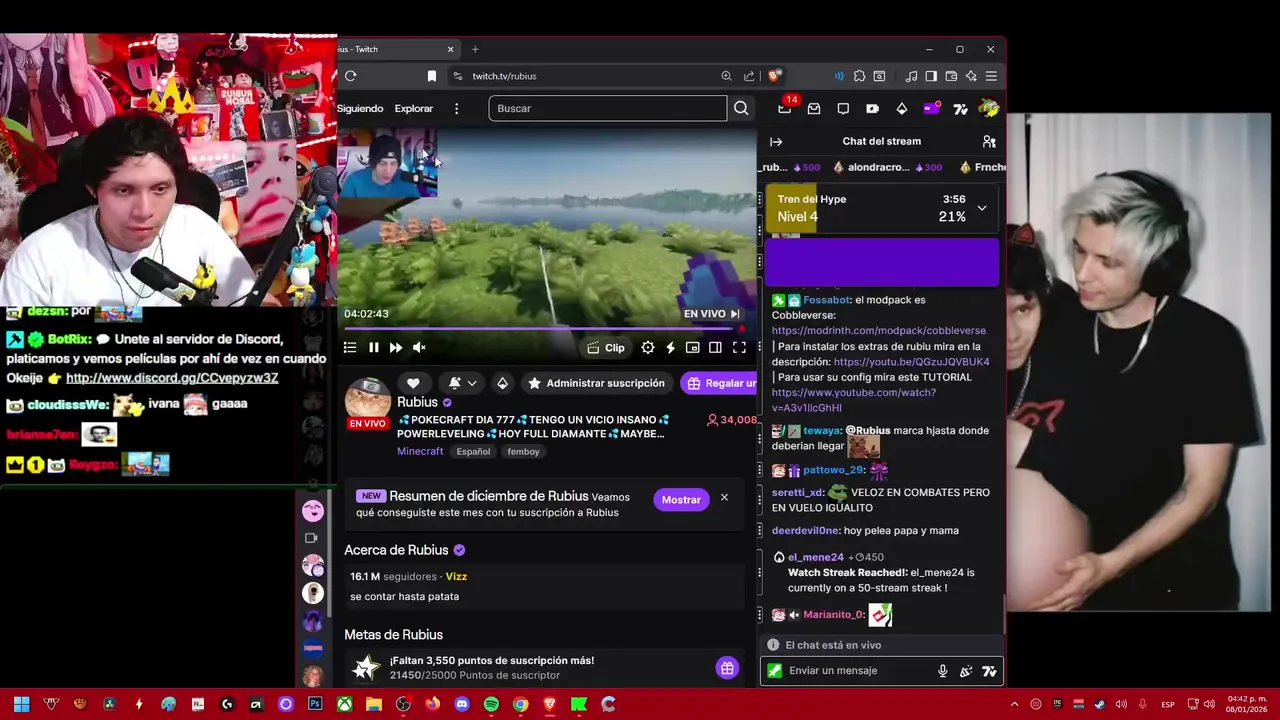This screenshot has width=1280, height=720.
Task: Click the microphone icon in chat input
Action: (x=942, y=671)
